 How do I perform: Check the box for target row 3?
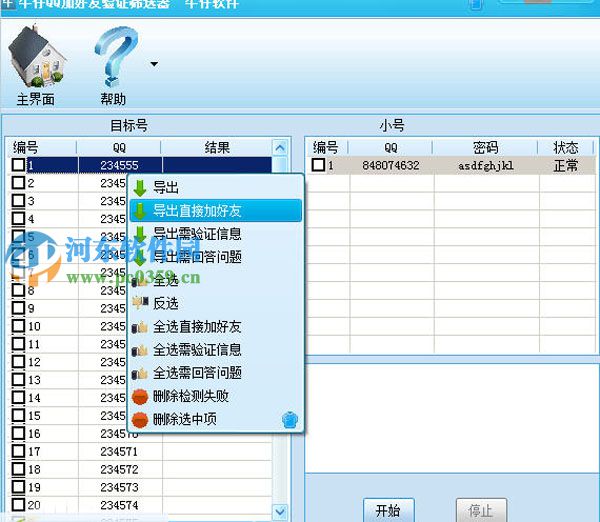coord(18,201)
